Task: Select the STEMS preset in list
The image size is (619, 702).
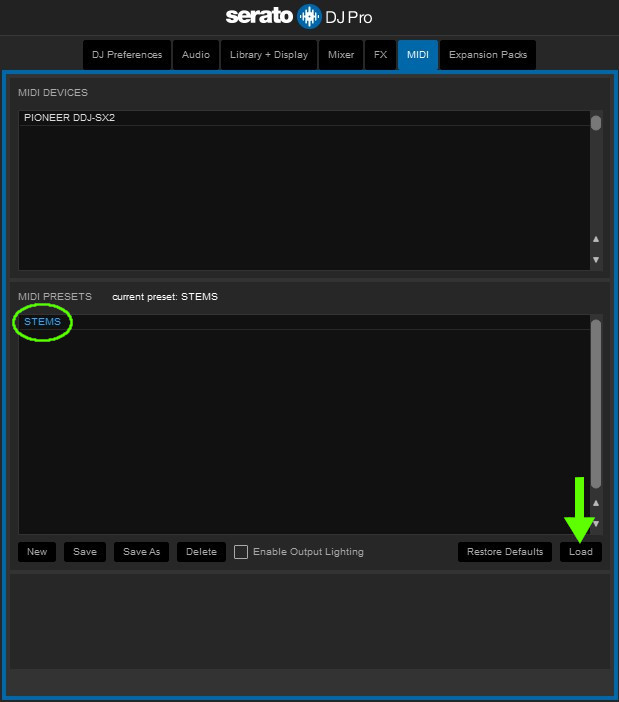Action: tap(42, 322)
